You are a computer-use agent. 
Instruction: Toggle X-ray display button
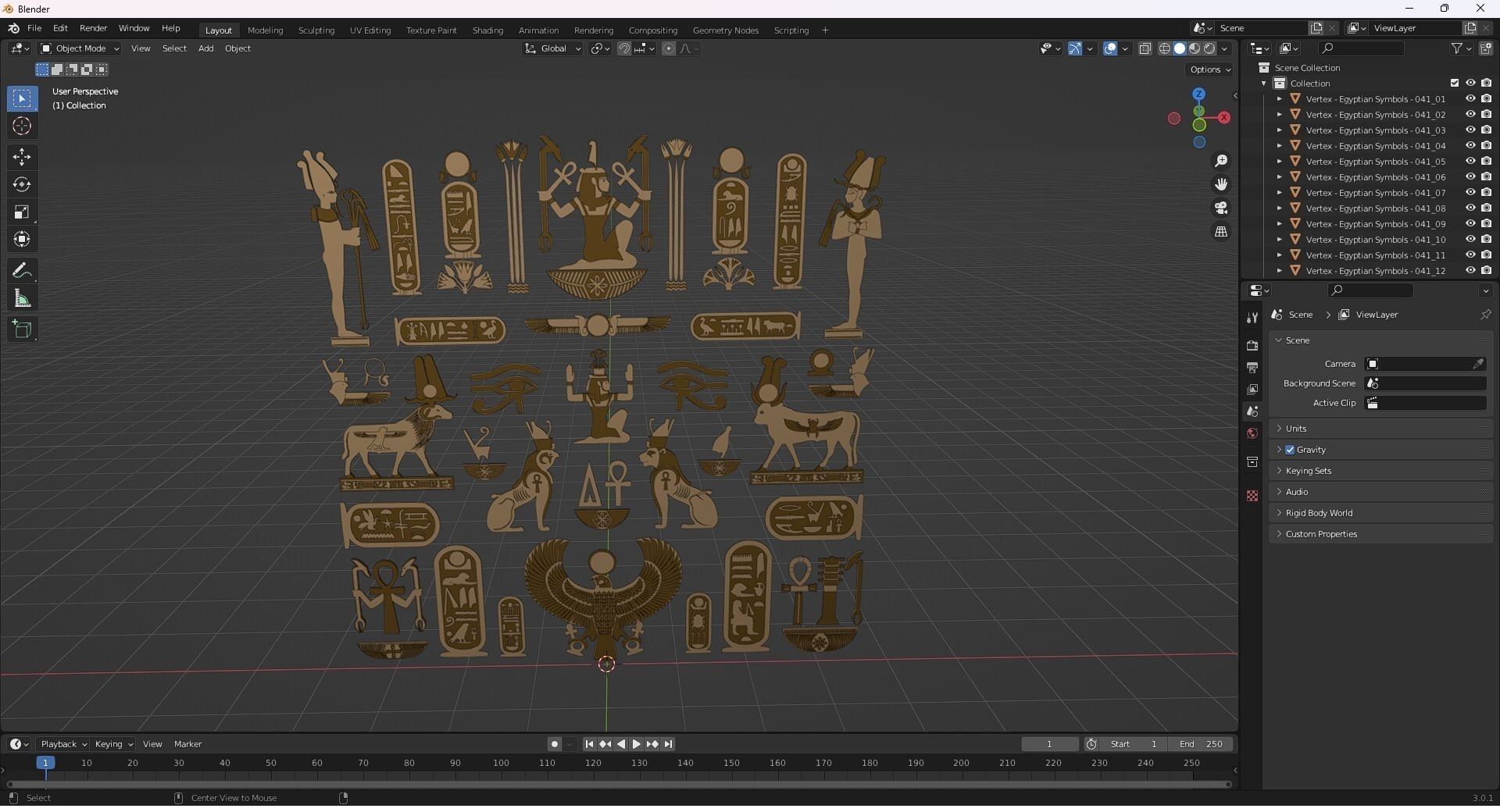tap(1145, 48)
